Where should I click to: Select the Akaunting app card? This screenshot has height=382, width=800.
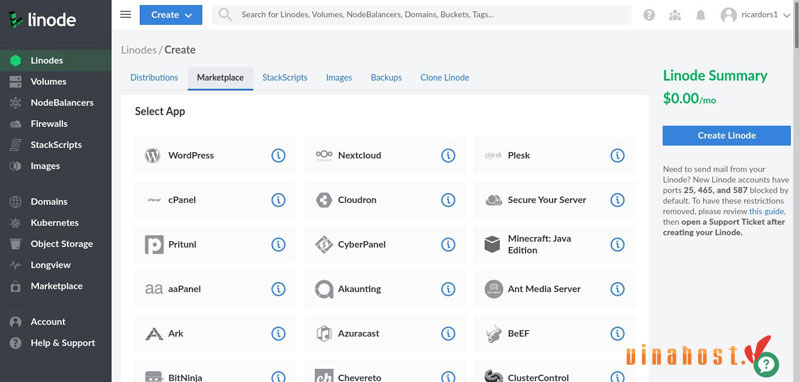385,289
